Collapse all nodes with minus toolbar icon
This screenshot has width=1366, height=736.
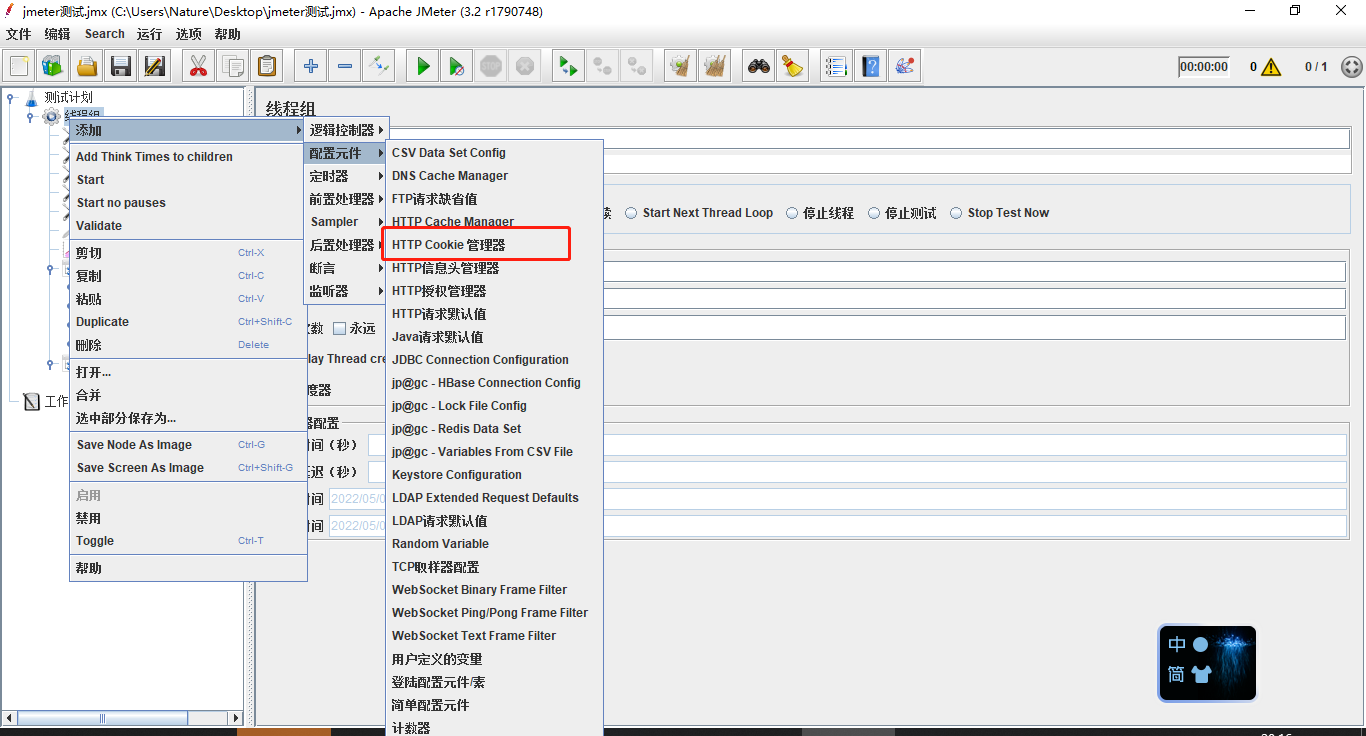pos(345,67)
